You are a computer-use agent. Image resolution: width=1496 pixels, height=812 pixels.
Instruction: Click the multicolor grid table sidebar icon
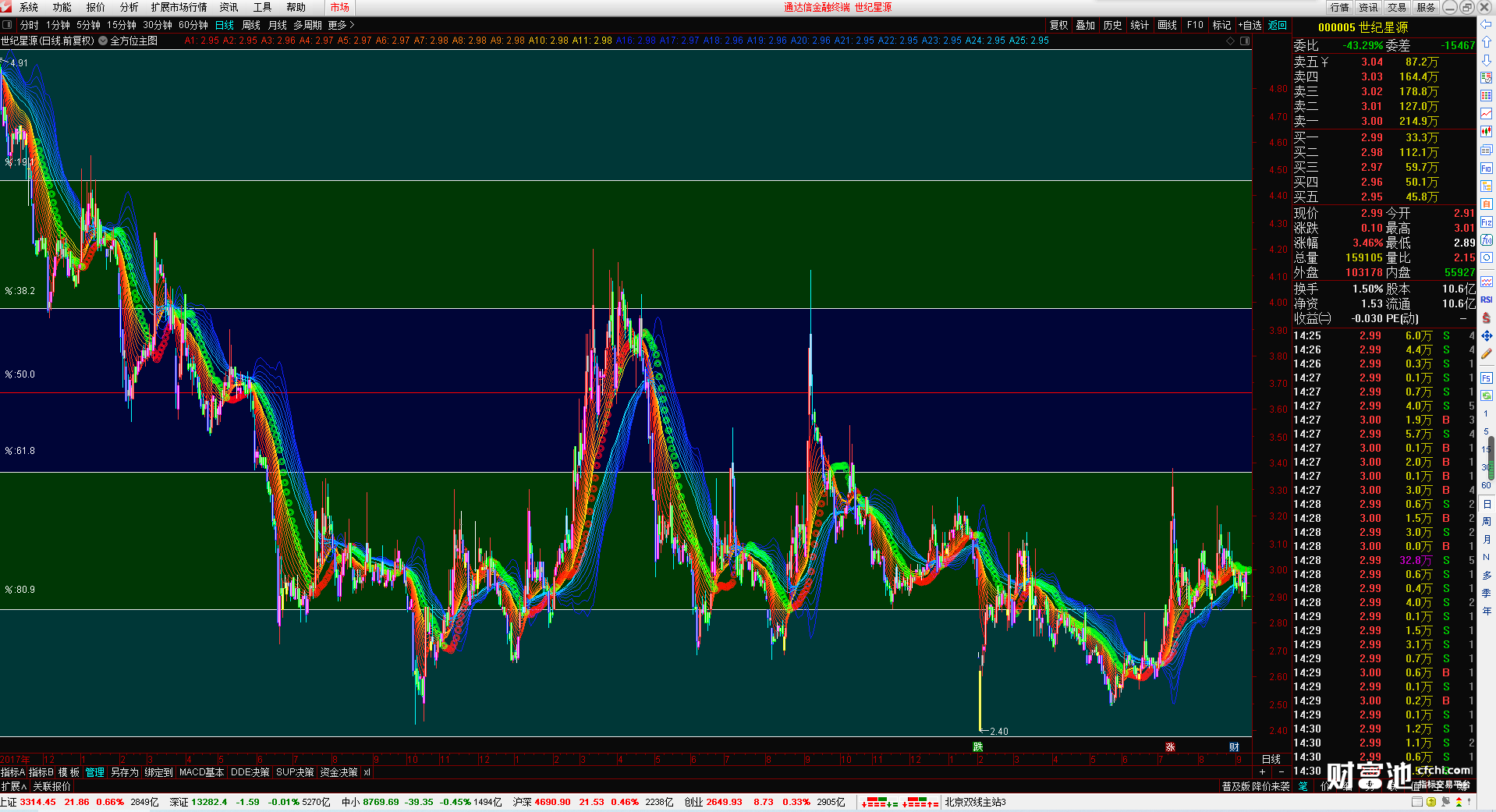click(1486, 96)
